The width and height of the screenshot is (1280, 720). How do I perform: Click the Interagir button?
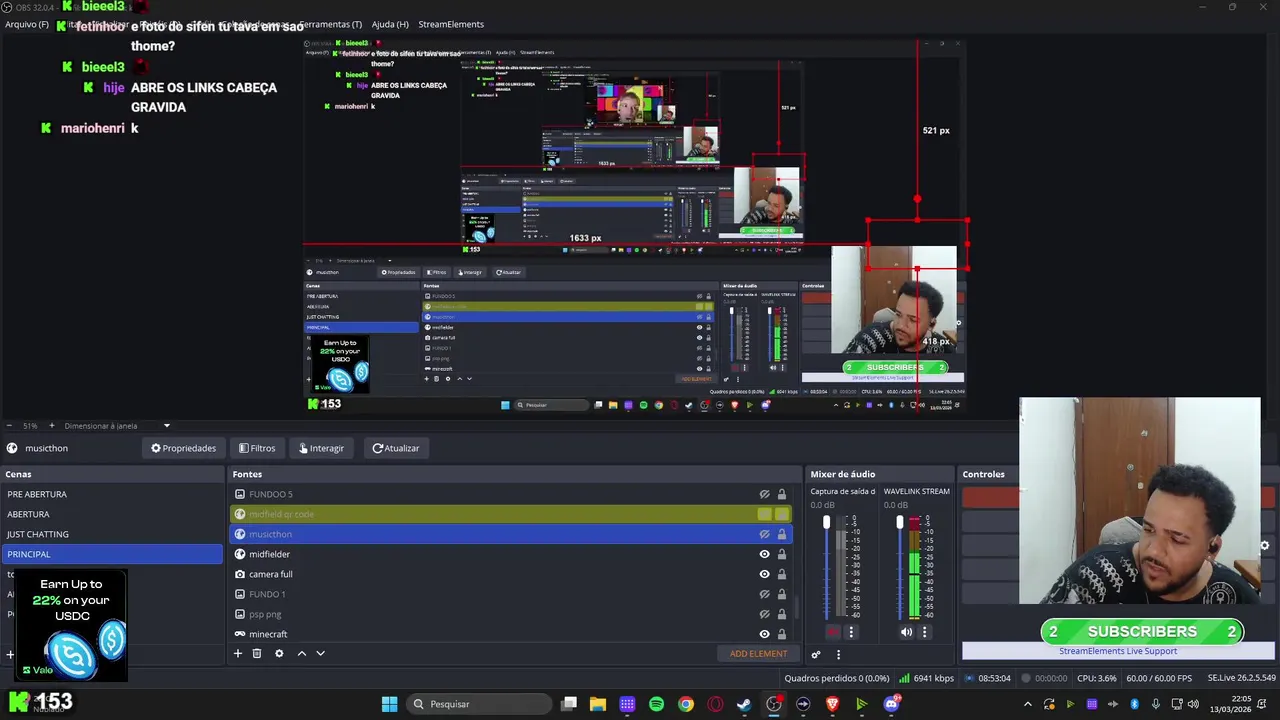point(321,448)
